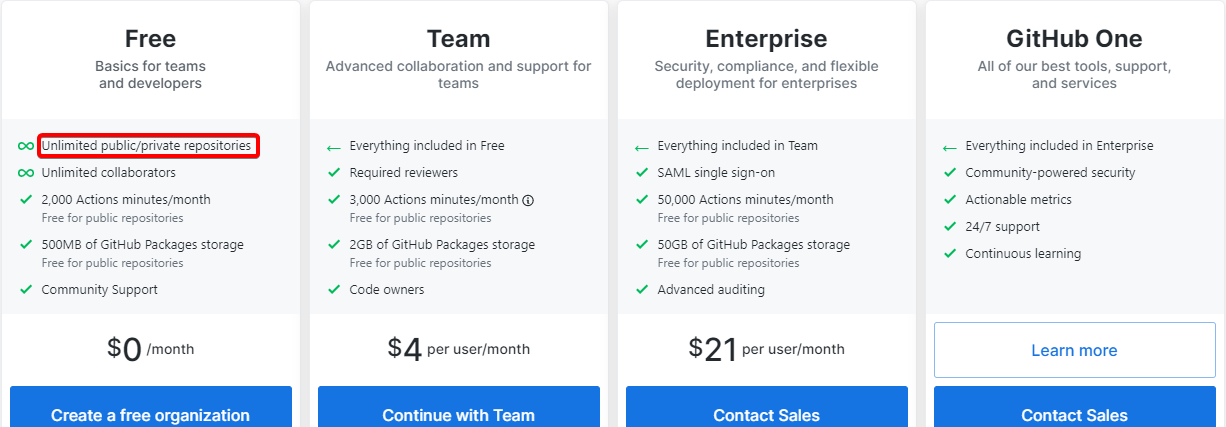Click the $0 /month price
Screen dimensions: 1226x427
151,349
